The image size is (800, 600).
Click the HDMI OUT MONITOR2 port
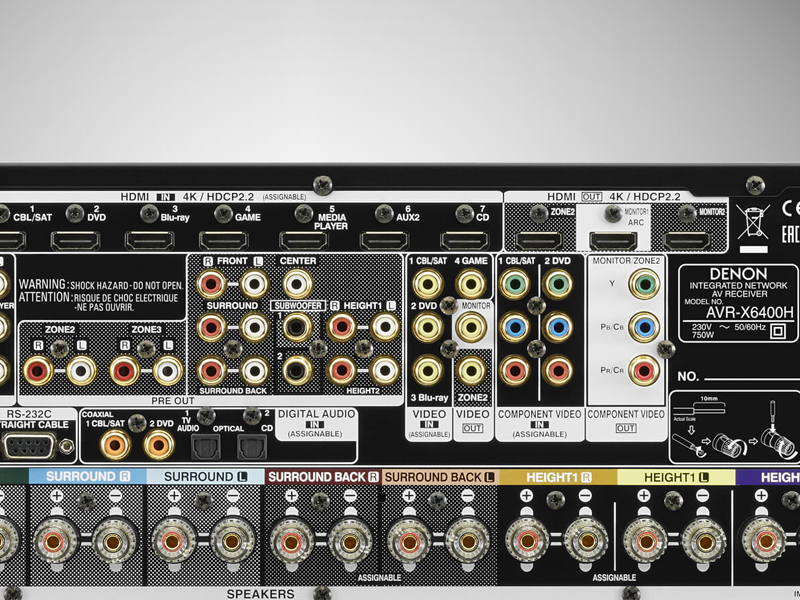click(687, 240)
